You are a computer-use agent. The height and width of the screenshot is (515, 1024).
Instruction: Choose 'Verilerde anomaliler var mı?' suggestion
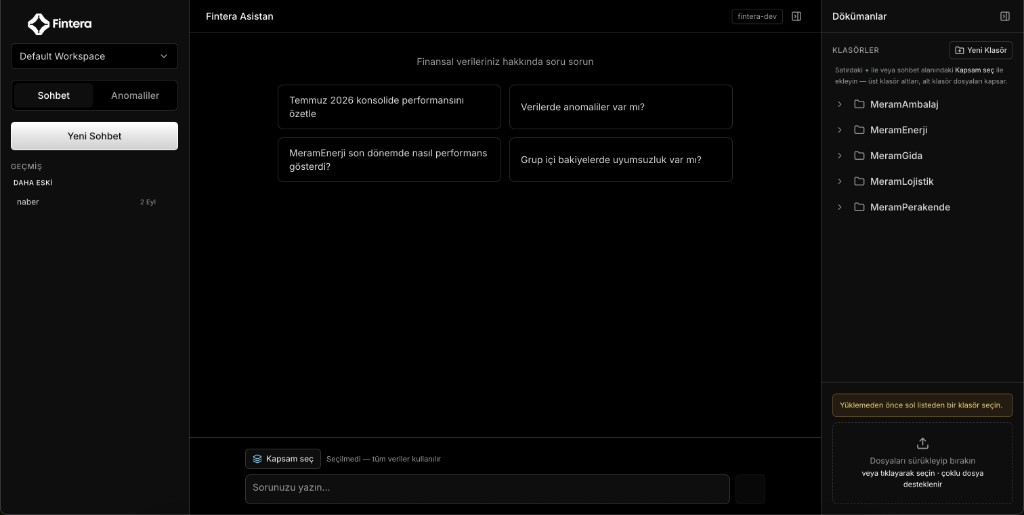pos(620,106)
